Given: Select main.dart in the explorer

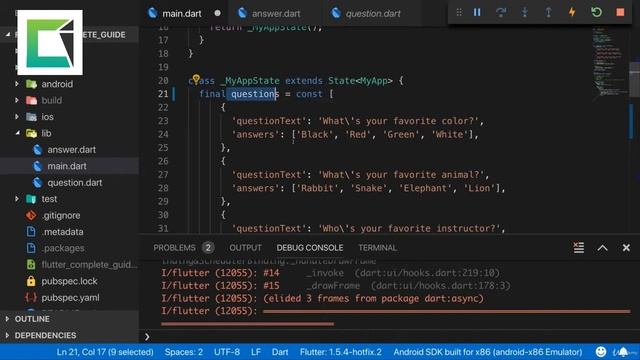Looking at the screenshot, I should point(67,166).
